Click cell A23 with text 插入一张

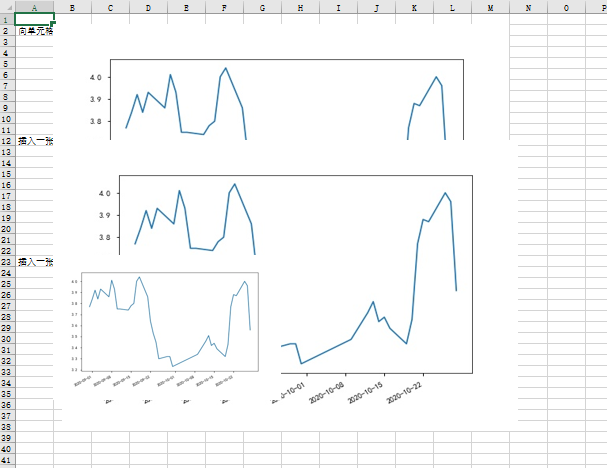click(x=34, y=262)
